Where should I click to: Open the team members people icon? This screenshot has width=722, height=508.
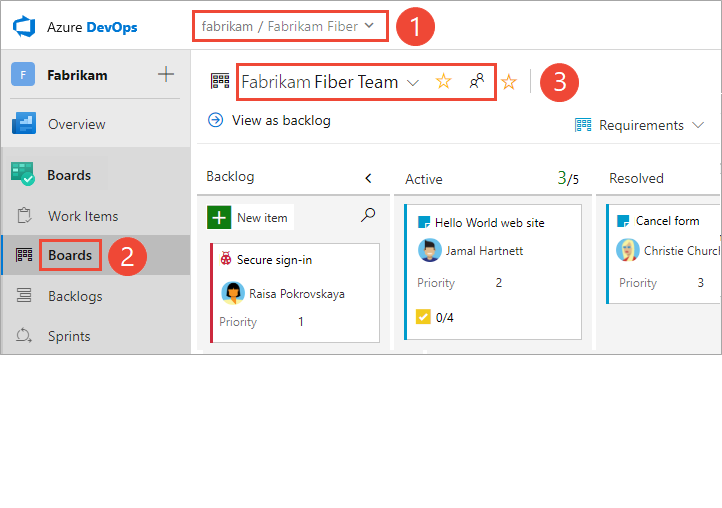pyautogui.click(x=477, y=81)
